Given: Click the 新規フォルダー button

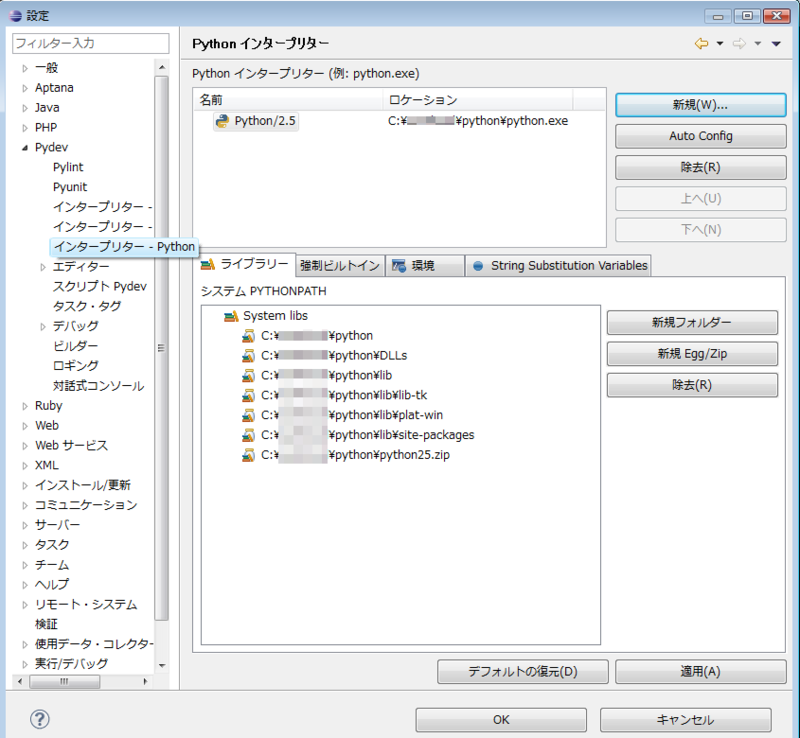Looking at the screenshot, I should point(692,323).
